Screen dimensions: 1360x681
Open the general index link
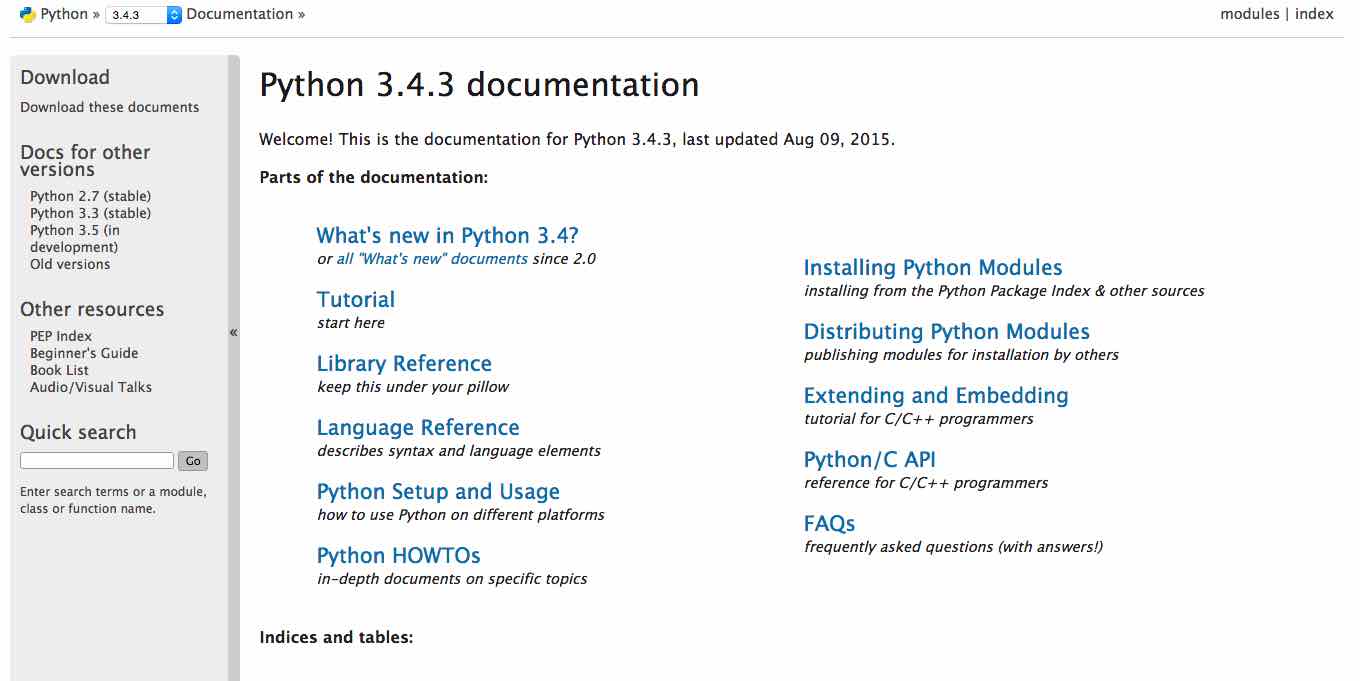coord(1314,14)
